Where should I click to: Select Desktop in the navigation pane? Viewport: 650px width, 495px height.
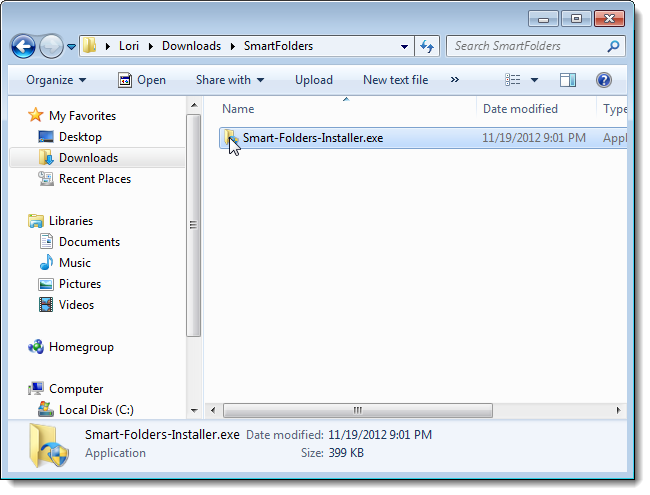point(80,137)
